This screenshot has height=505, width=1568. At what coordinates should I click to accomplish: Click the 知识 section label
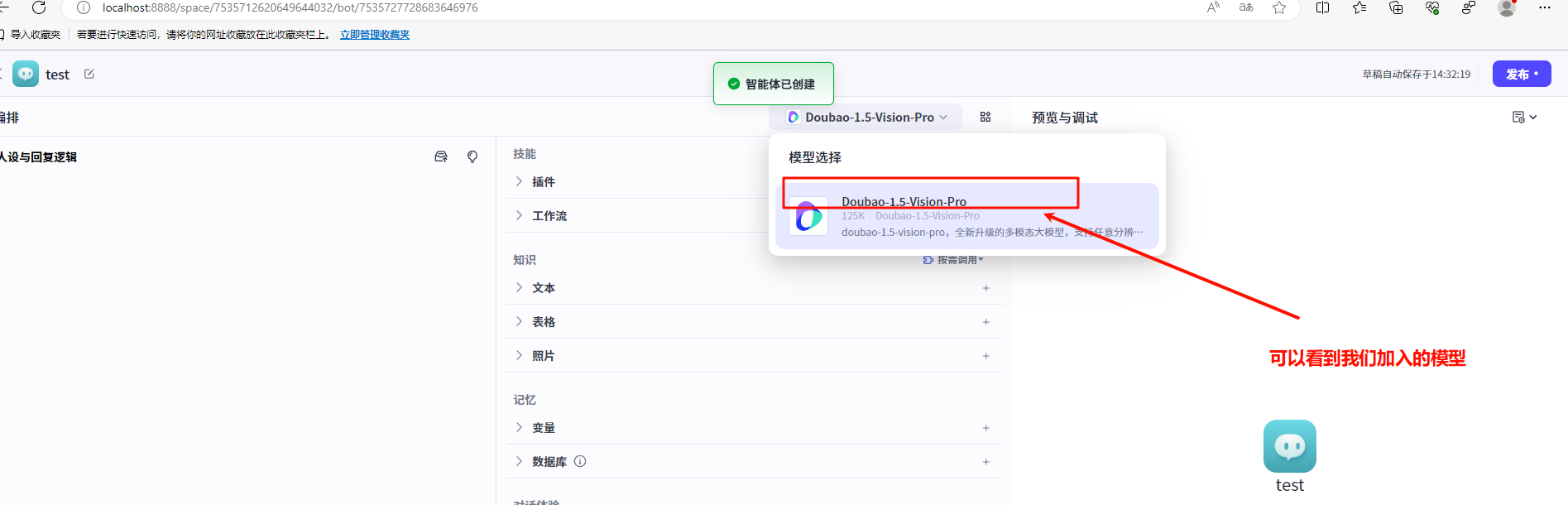pyautogui.click(x=525, y=260)
